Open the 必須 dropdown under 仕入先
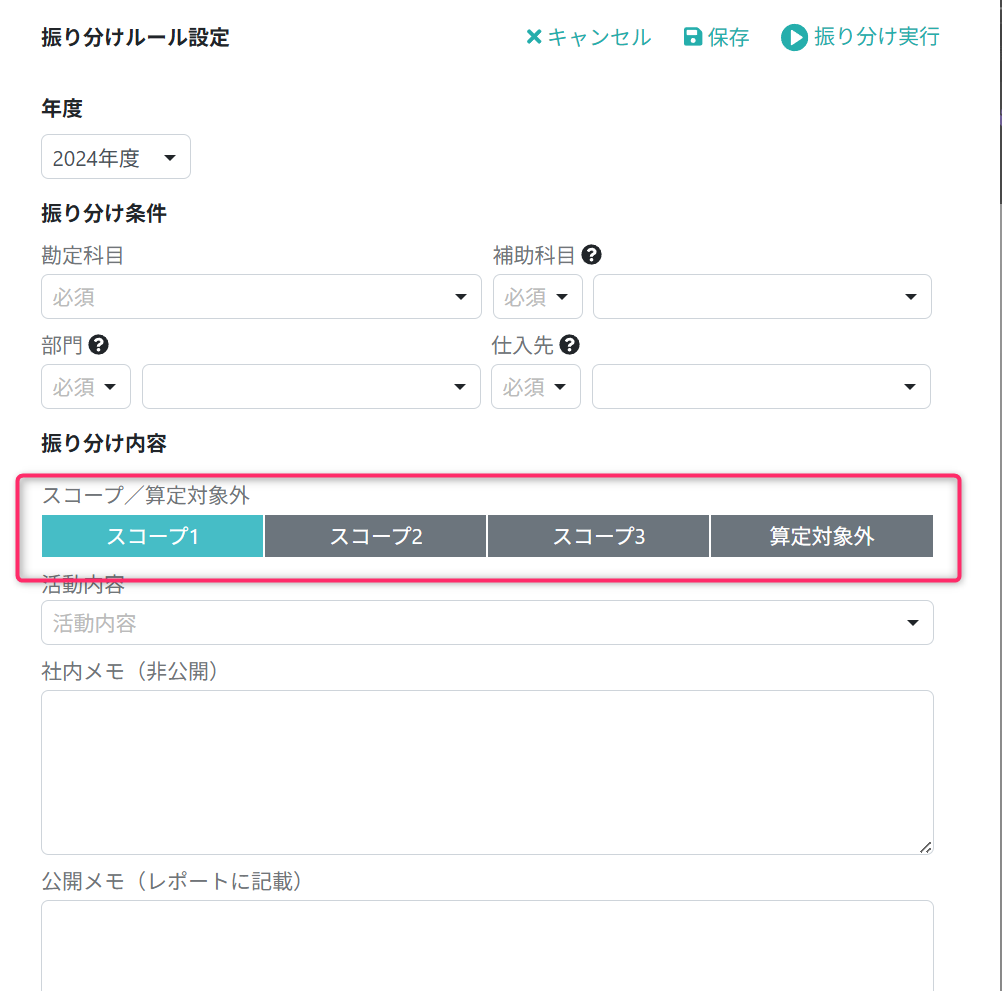This screenshot has width=1002, height=991. pyautogui.click(x=536, y=387)
